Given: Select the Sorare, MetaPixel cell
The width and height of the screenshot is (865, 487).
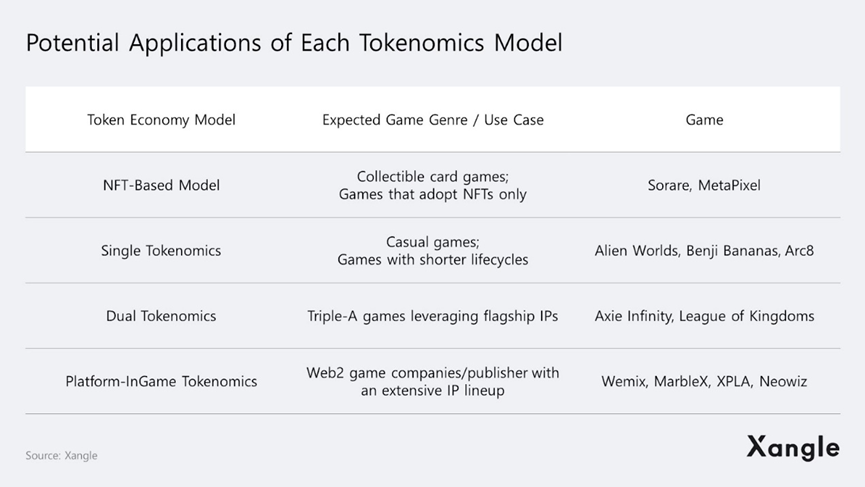Looking at the screenshot, I should coord(704,185).
